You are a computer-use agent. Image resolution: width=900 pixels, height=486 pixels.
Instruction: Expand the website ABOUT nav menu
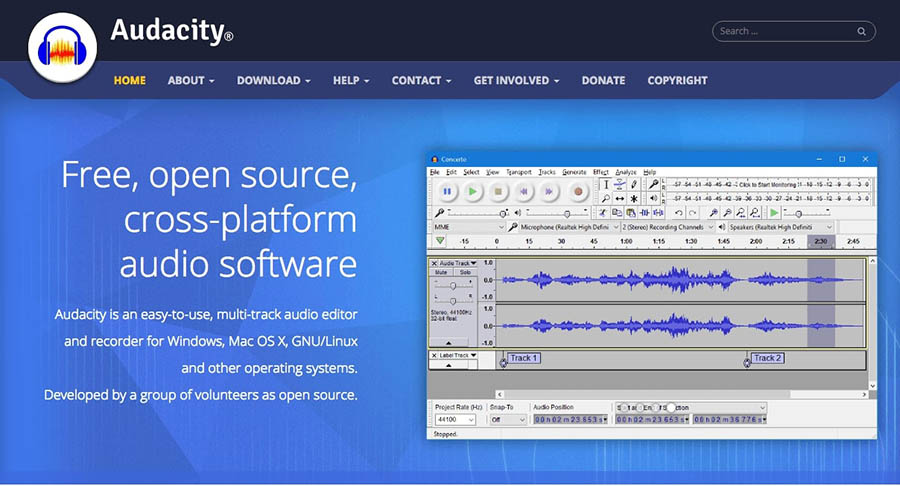coord(191,80)
